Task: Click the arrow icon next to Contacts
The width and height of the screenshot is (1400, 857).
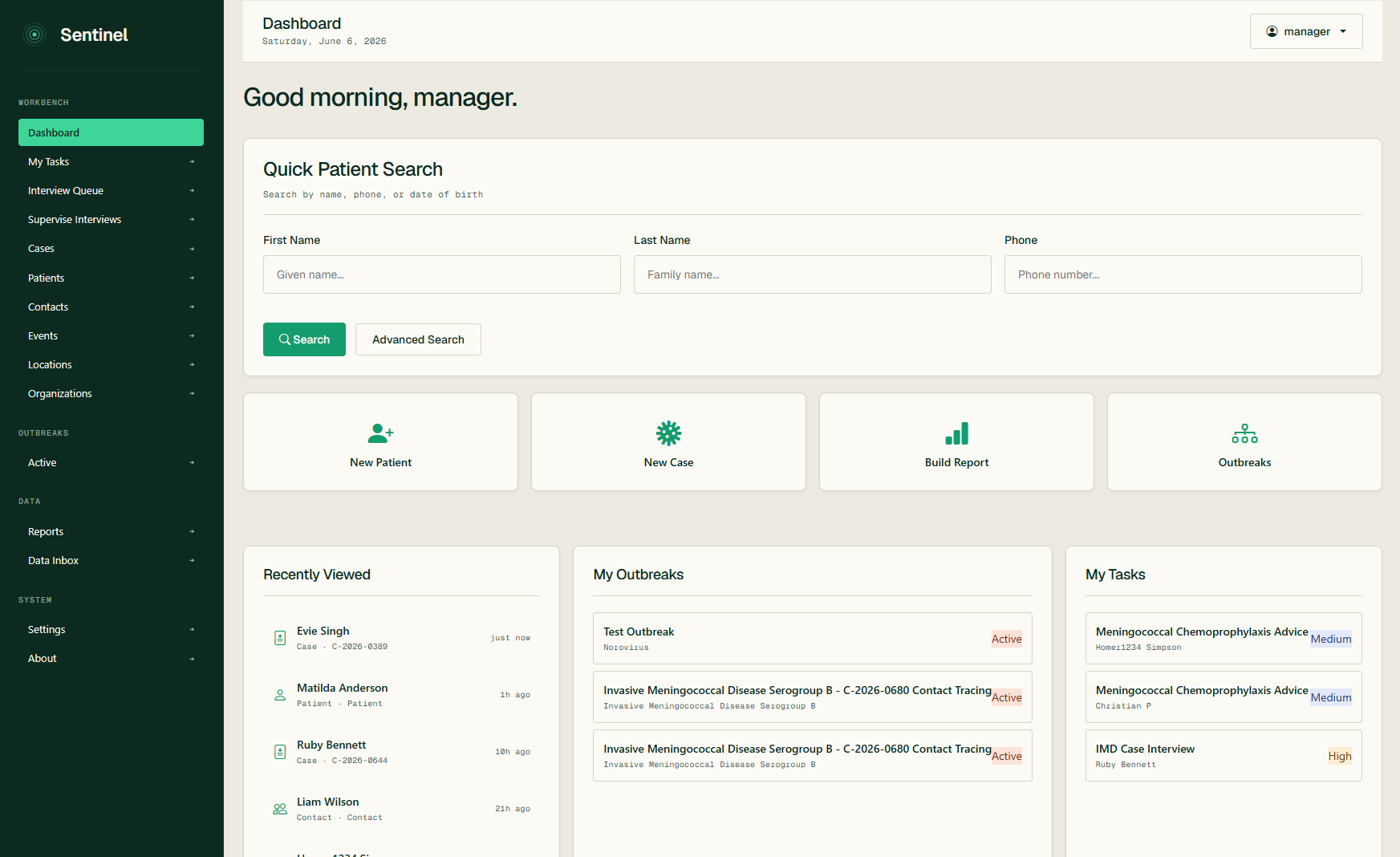Action: coord(192,307)
